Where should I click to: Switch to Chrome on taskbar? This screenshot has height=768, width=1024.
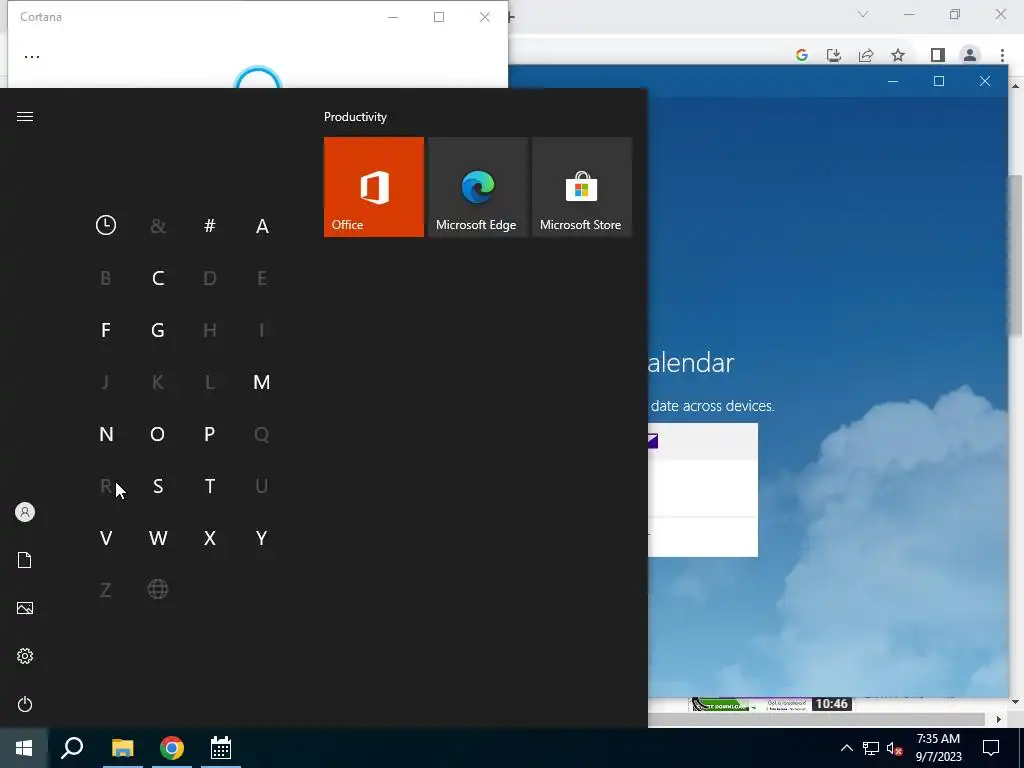172,748
